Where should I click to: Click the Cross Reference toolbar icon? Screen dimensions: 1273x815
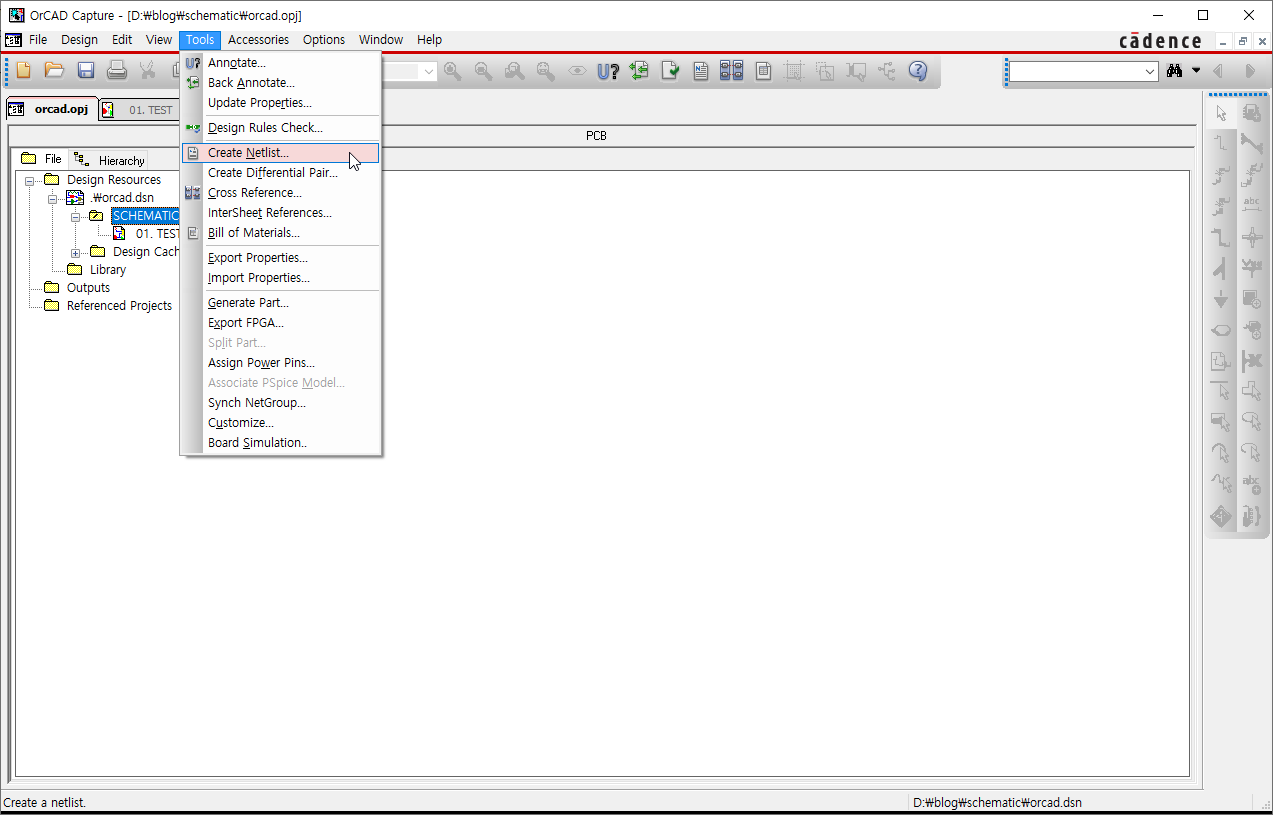click(x=732, y=71)
